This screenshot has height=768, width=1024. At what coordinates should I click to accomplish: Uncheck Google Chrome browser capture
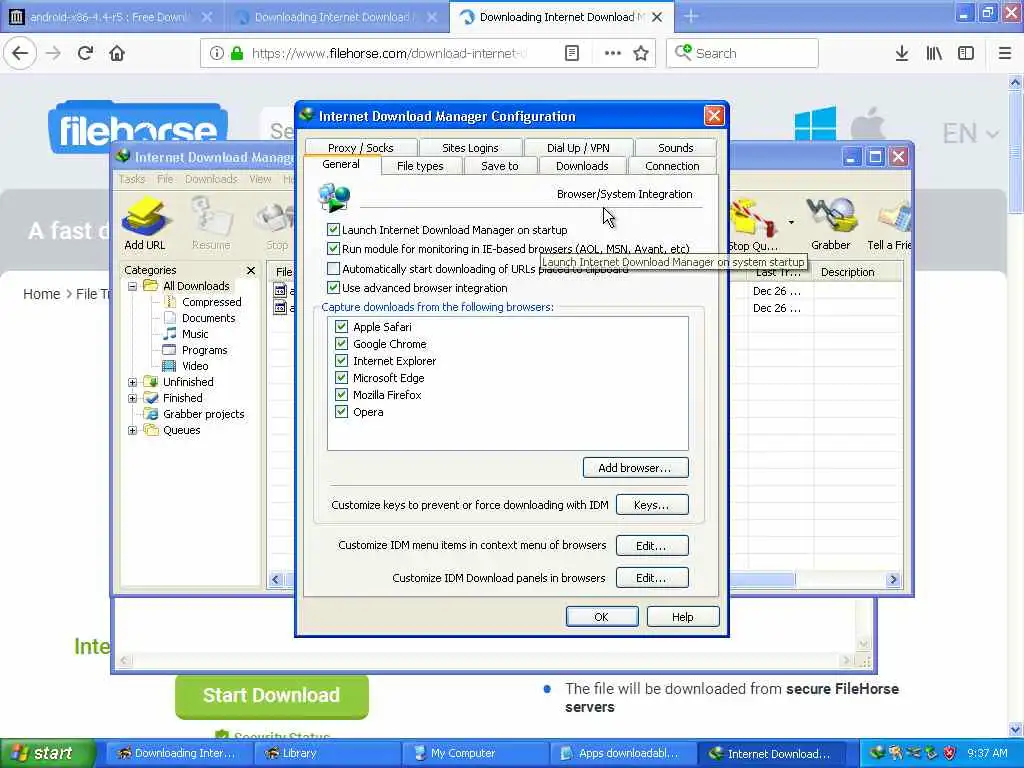[341, 344]
